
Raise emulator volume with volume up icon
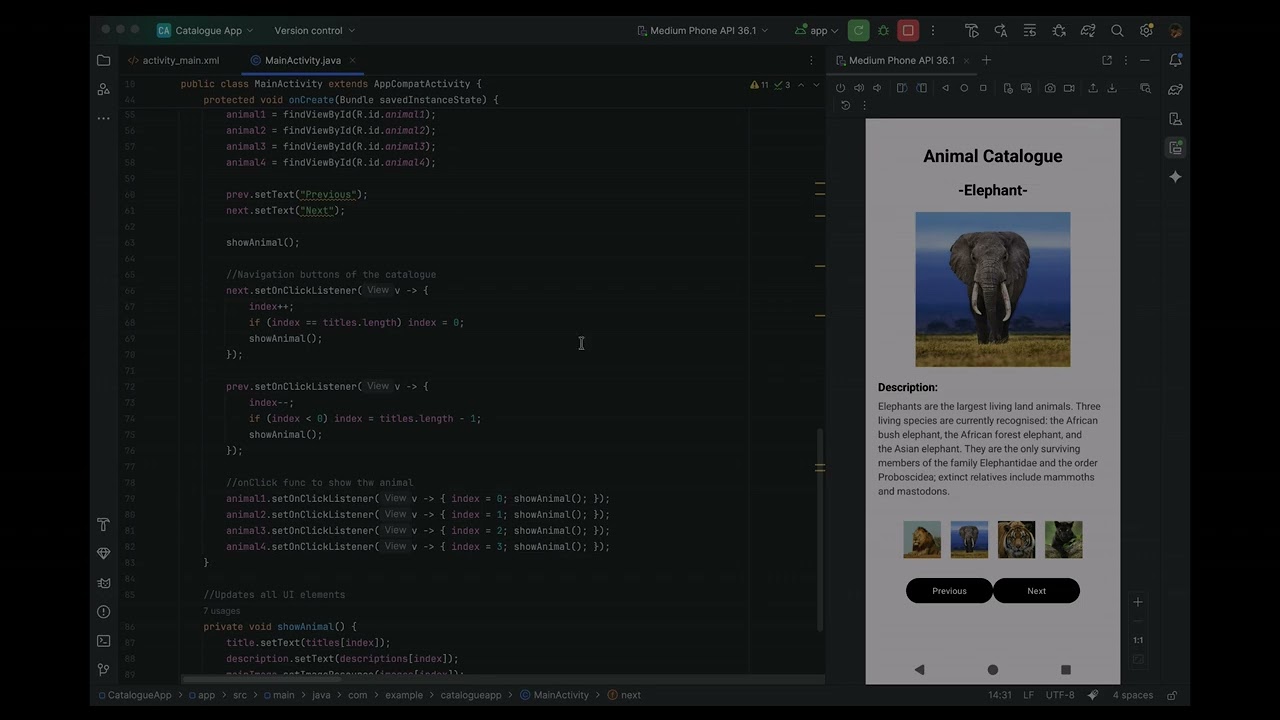pos(859,88)
